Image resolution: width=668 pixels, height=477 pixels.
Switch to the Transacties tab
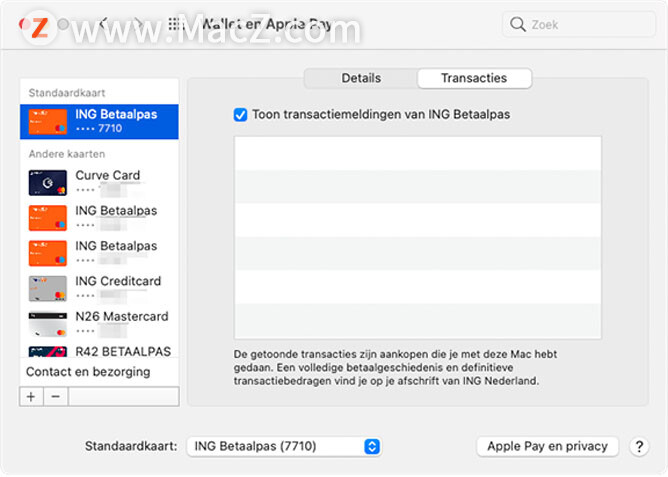pyautogui.click(x=474, y=78)
